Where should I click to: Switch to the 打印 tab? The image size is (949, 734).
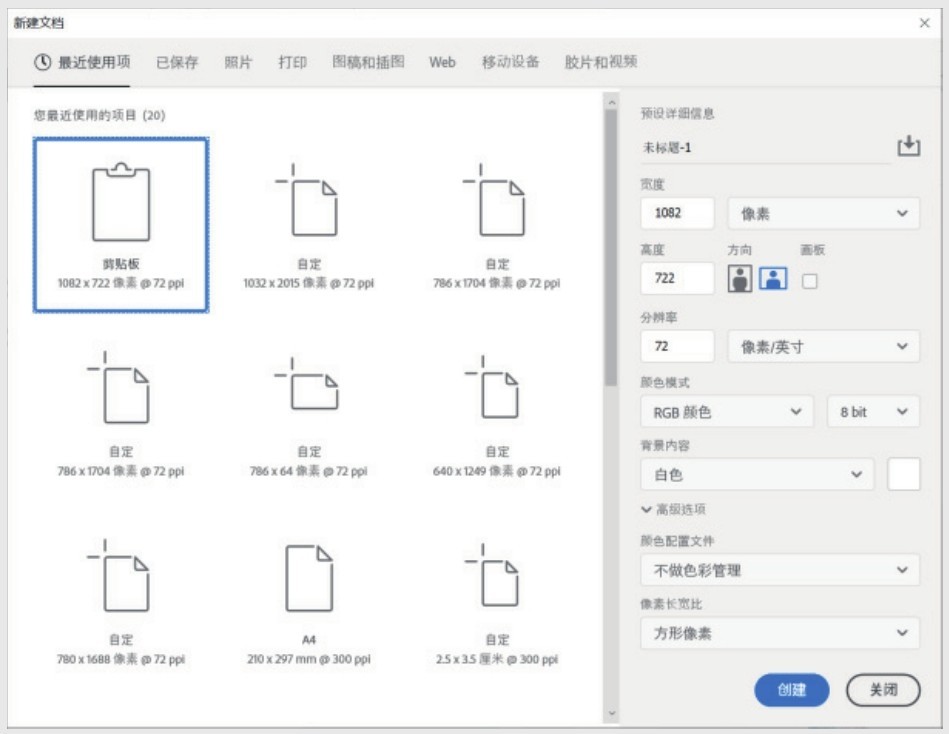pyautogui.click(x=292, y=62)
